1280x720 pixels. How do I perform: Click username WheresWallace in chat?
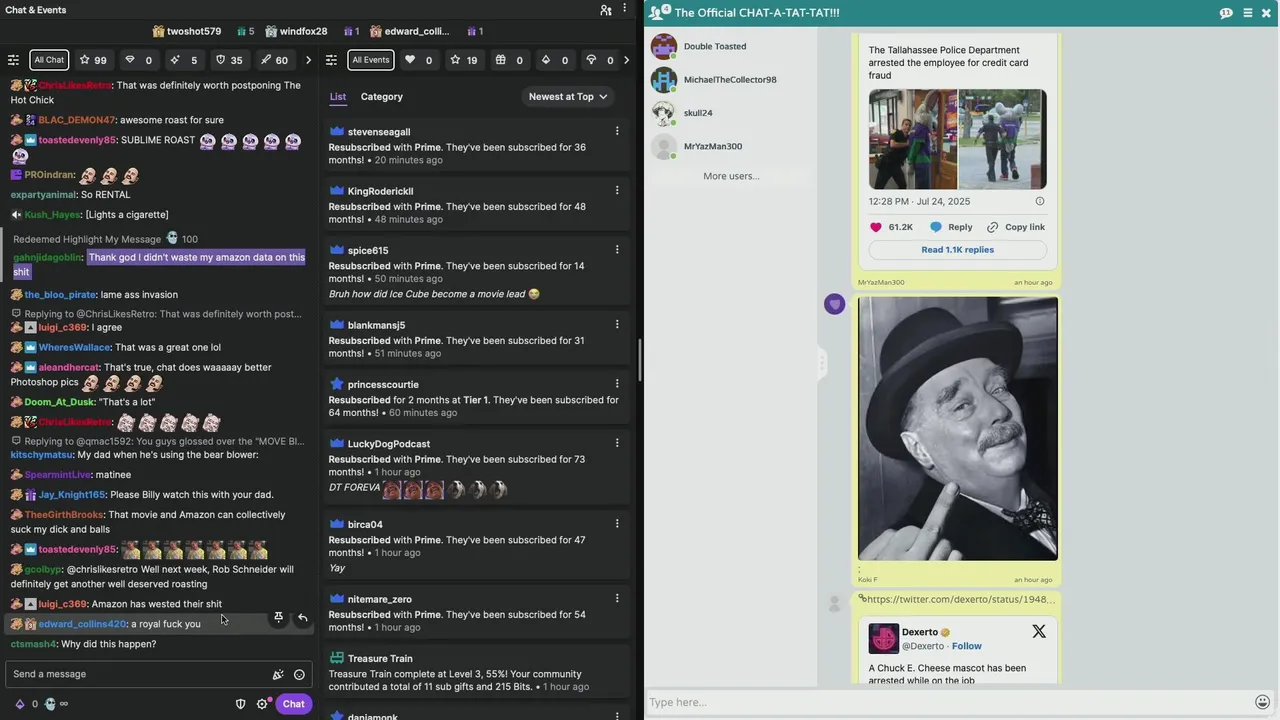point(74,347)
